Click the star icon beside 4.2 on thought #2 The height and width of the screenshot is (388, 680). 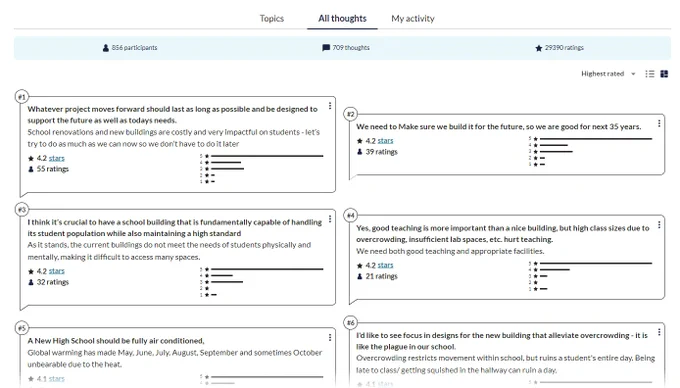360,141
